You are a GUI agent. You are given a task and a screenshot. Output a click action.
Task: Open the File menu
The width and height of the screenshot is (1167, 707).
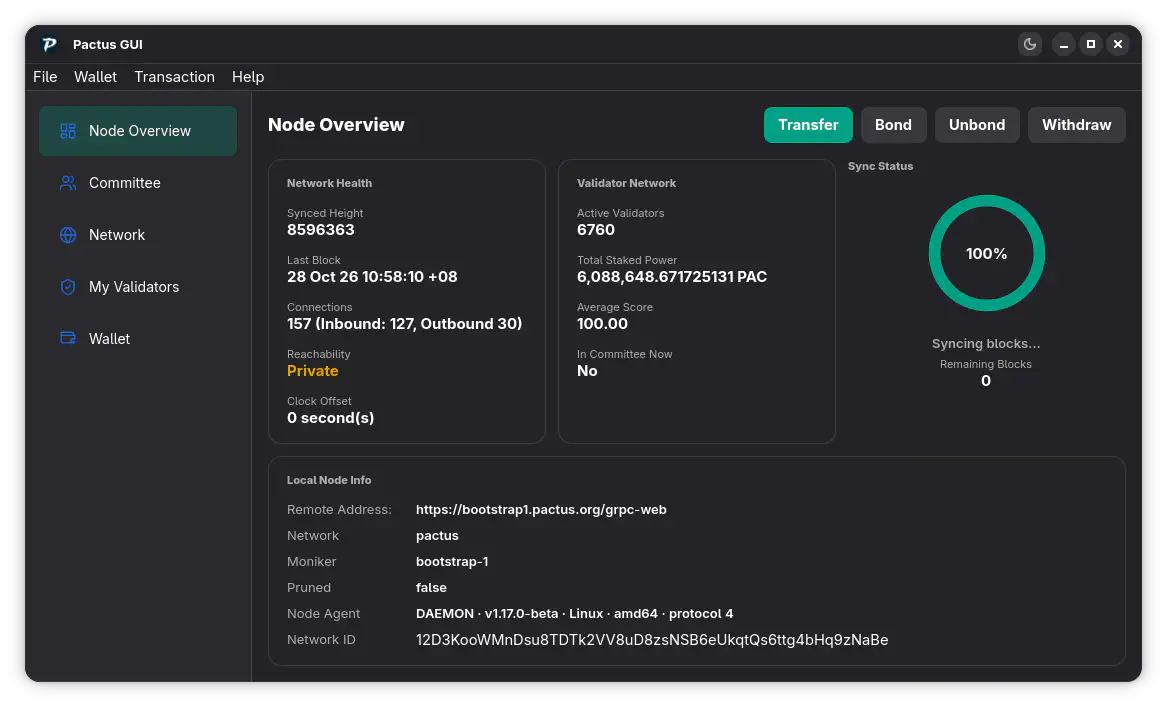coord(45,77)
